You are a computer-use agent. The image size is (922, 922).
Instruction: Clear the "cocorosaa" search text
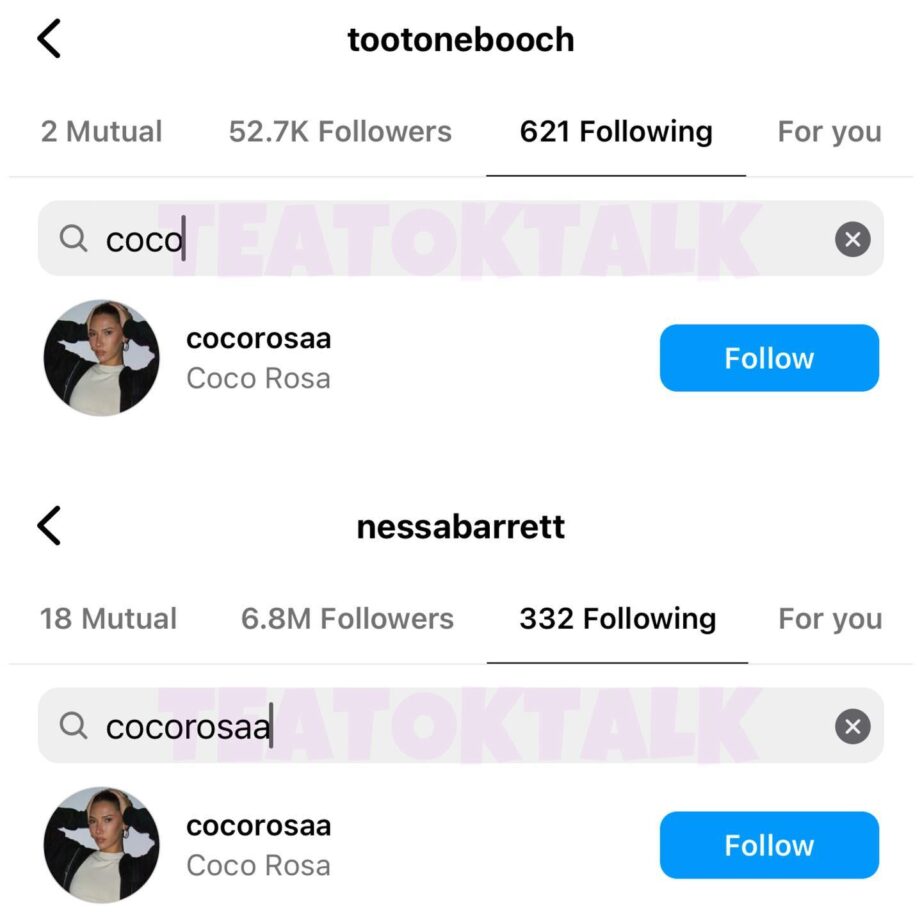click(852, 727)
